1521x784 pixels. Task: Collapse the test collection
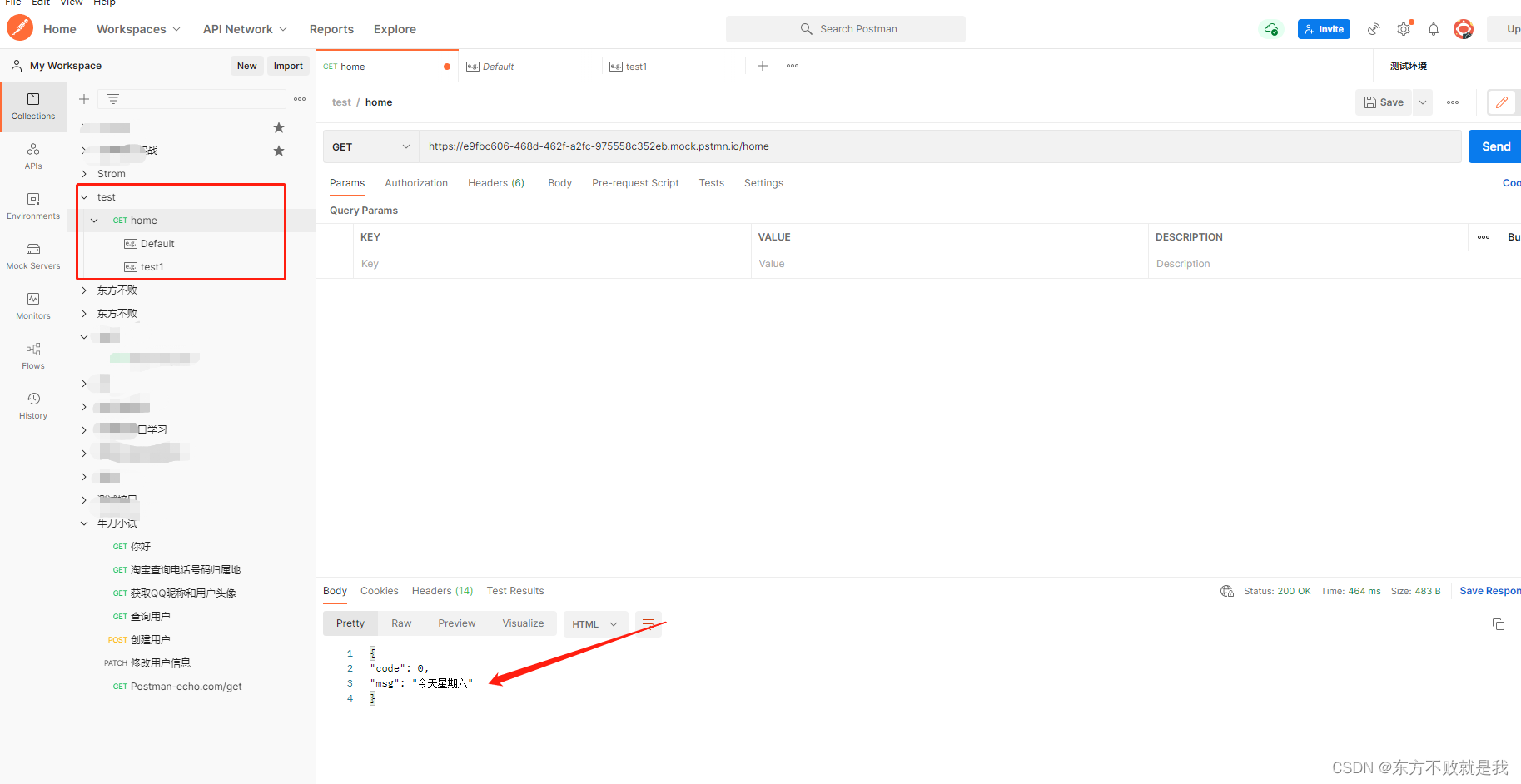click(x=84, y=196)
